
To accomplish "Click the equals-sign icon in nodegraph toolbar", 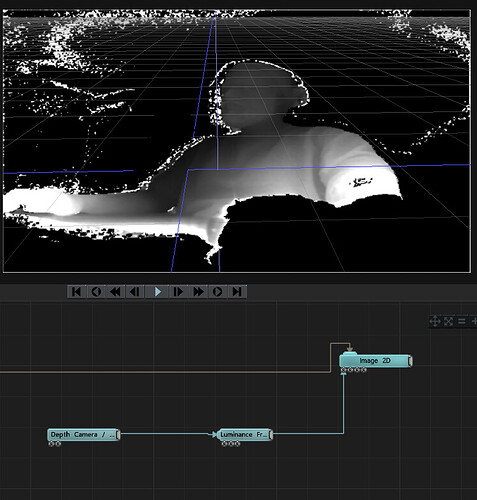I will [x=461, y=321].
